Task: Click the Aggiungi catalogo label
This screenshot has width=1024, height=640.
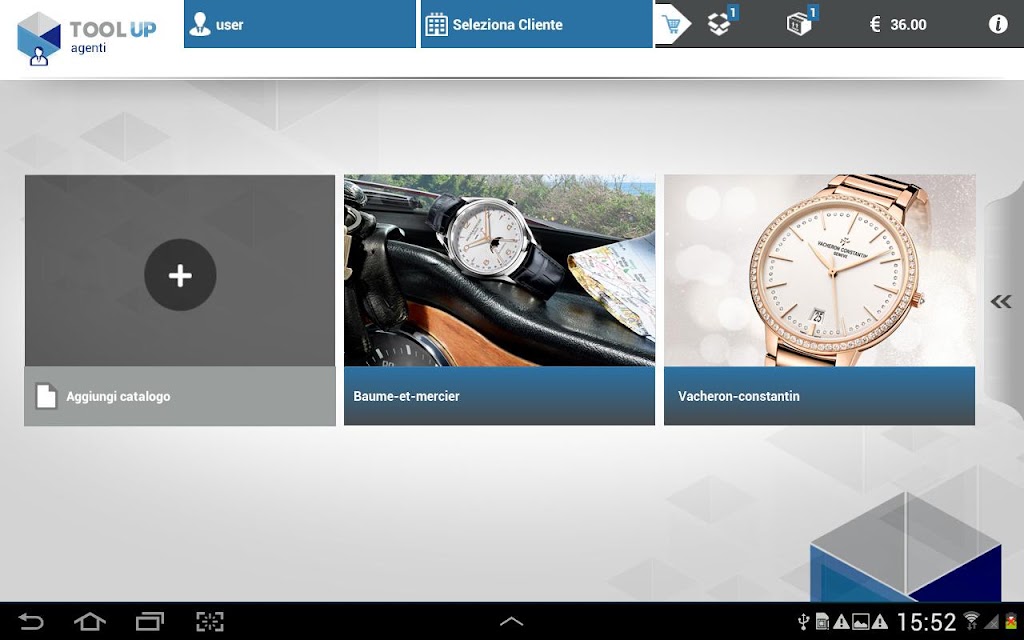Action: pos(118,396)
